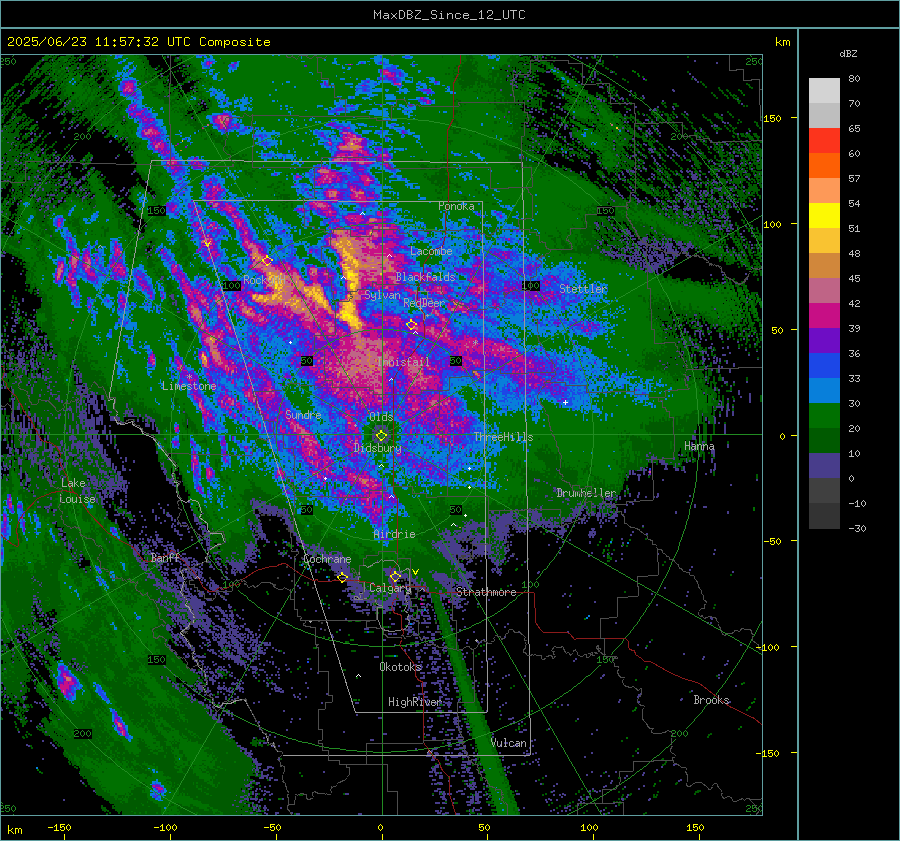Click the Okotoks city label
Image resolution: width=900 pixels, height=841 pixels.
pos(400,666)
